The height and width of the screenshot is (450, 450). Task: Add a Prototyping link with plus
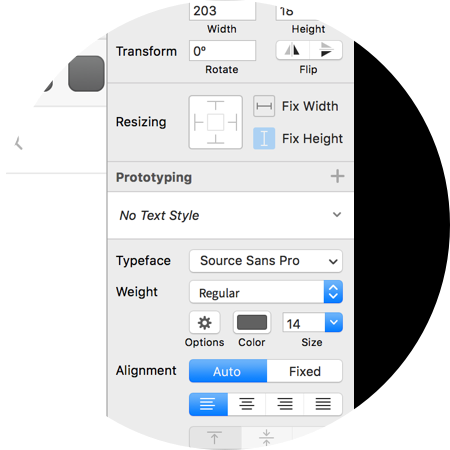pyautogui.click(x=337, y=176)
